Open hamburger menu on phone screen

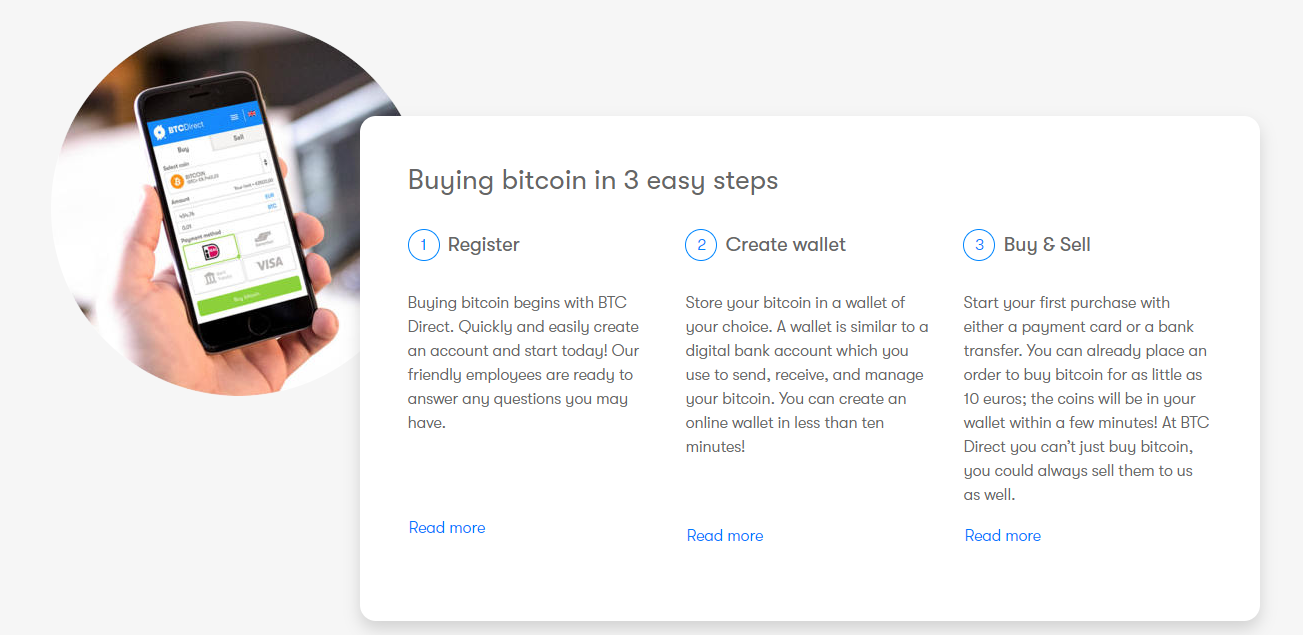[234, 117]
